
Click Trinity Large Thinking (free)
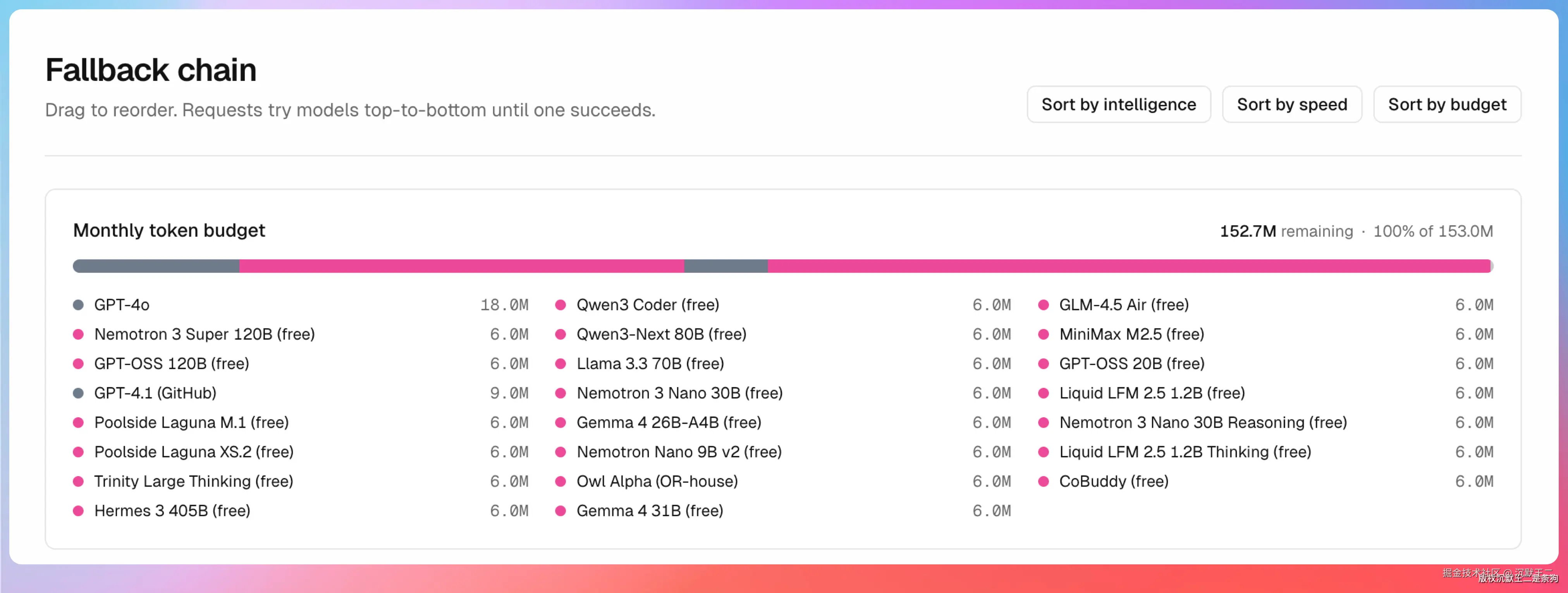tap(194, 481)
